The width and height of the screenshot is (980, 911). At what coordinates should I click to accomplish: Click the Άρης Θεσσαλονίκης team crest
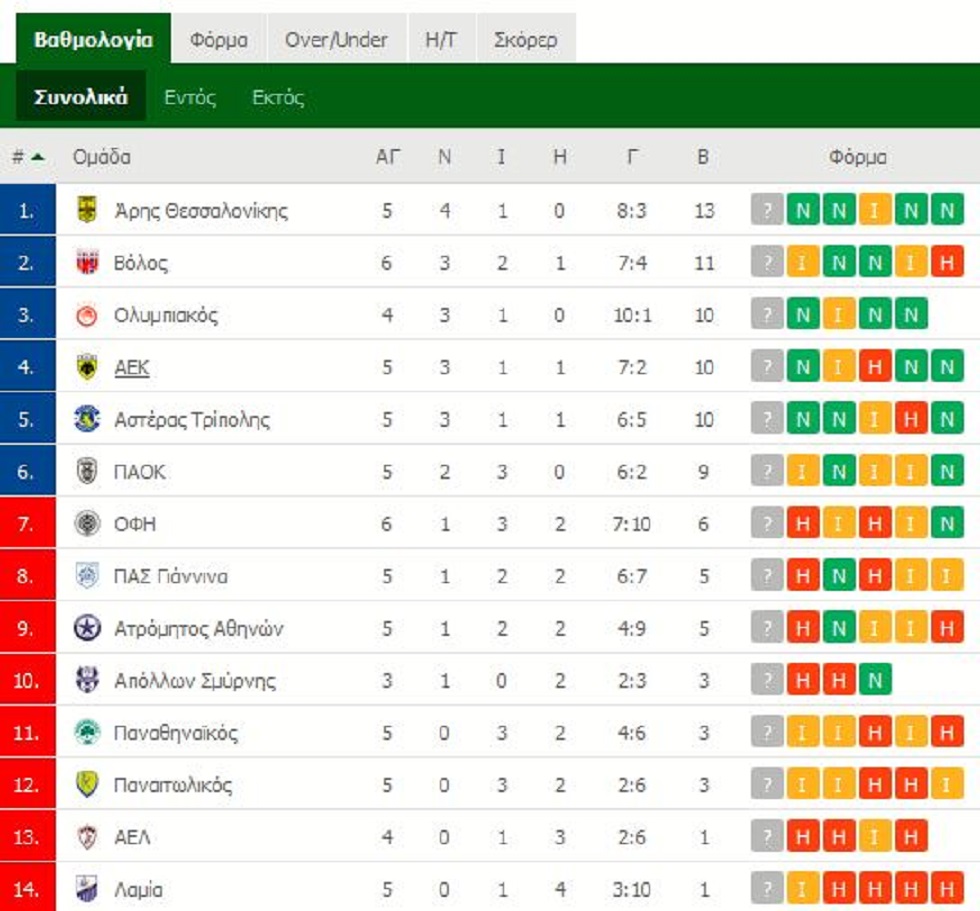click(87, 209)
